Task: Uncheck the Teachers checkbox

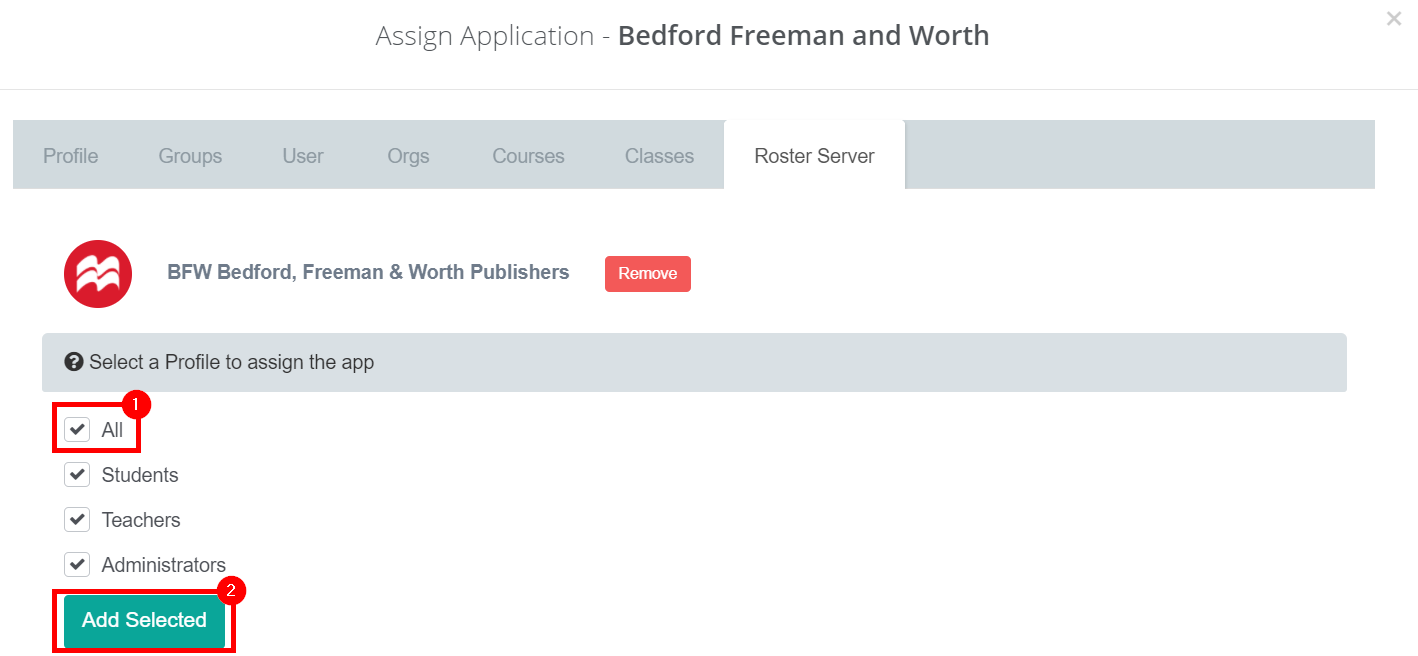Action: (77, 519)
